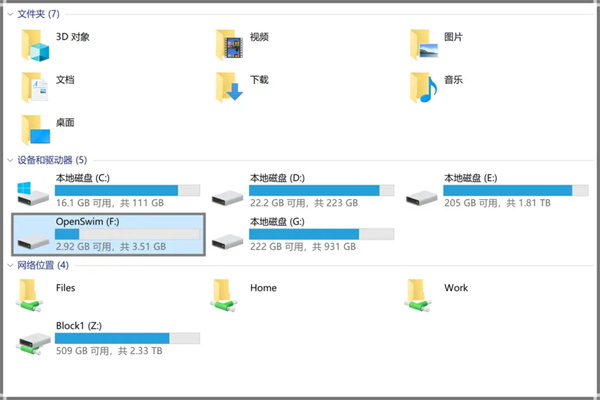Open the 图片 folder icon
The height and width of the screenshot is (400, 600).
424,45
